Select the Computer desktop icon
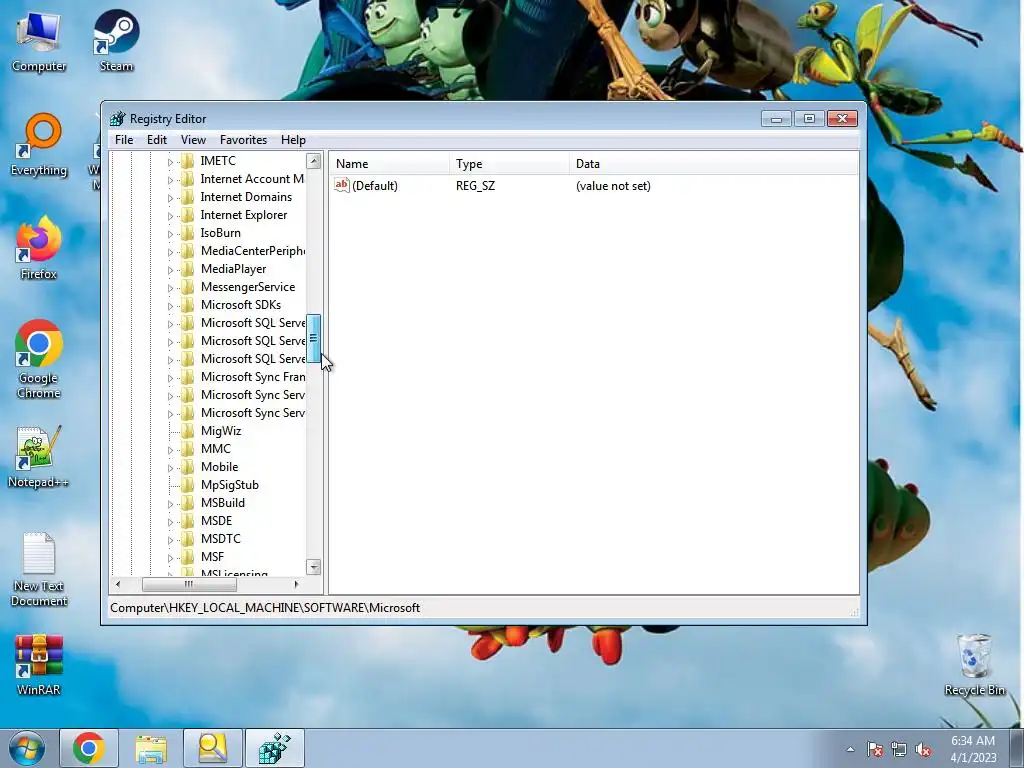 pyautogui.click(x=39, y=40)
